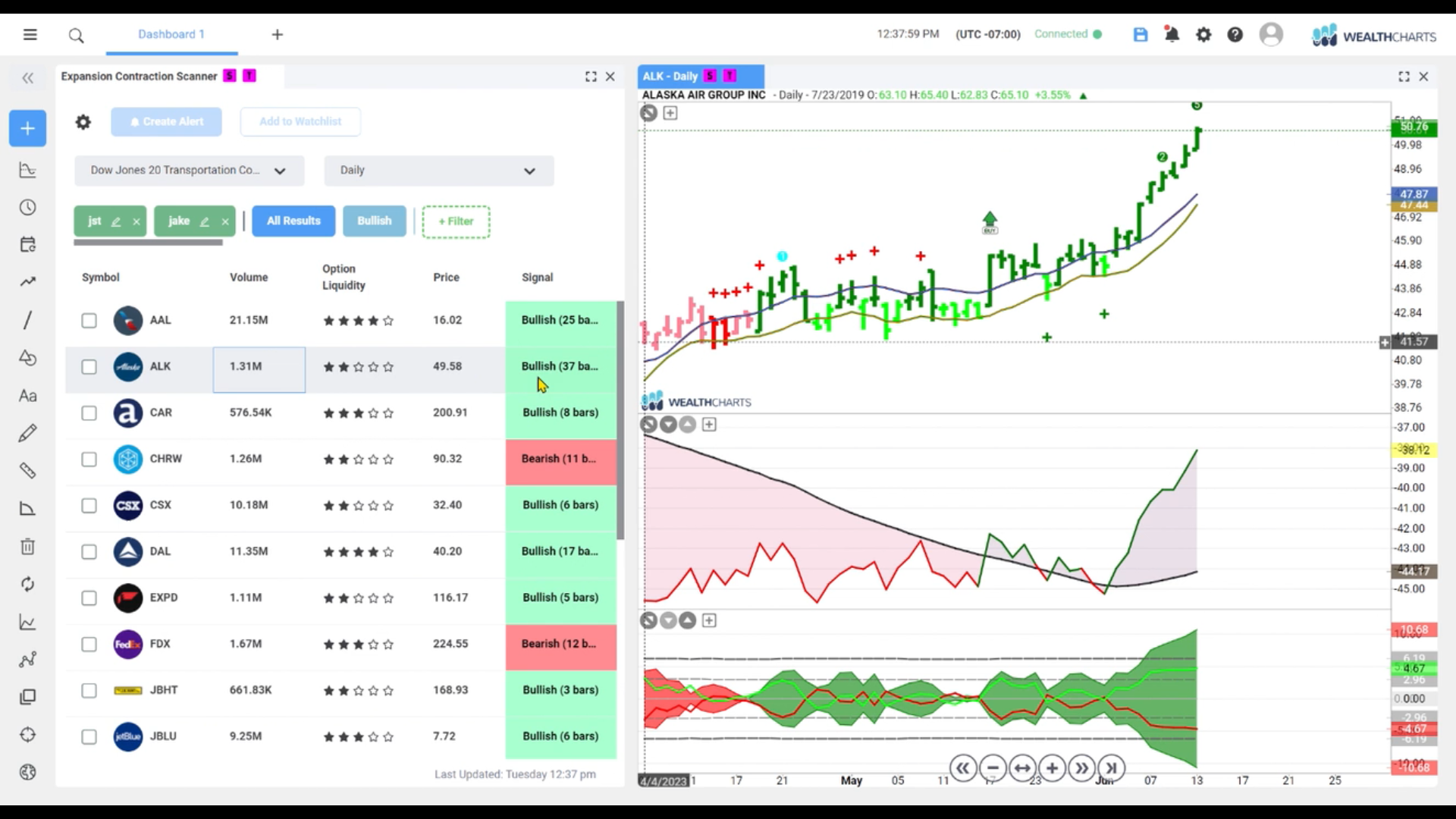Check the DAL row checkbox

[x=89, y=552]
